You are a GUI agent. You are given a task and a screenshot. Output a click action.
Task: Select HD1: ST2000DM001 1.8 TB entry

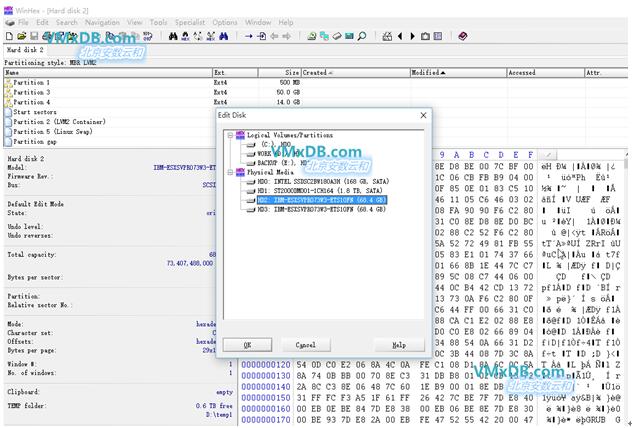point(320,191)
